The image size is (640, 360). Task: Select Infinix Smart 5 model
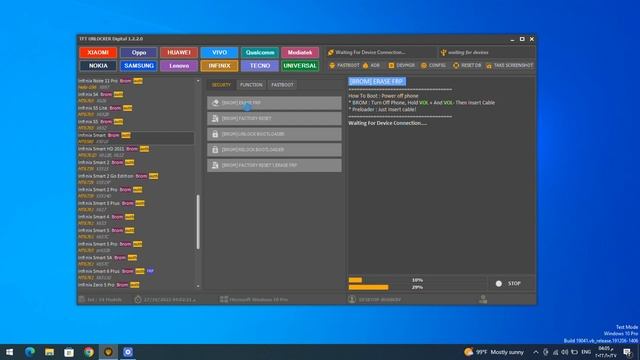coord(136,233)
